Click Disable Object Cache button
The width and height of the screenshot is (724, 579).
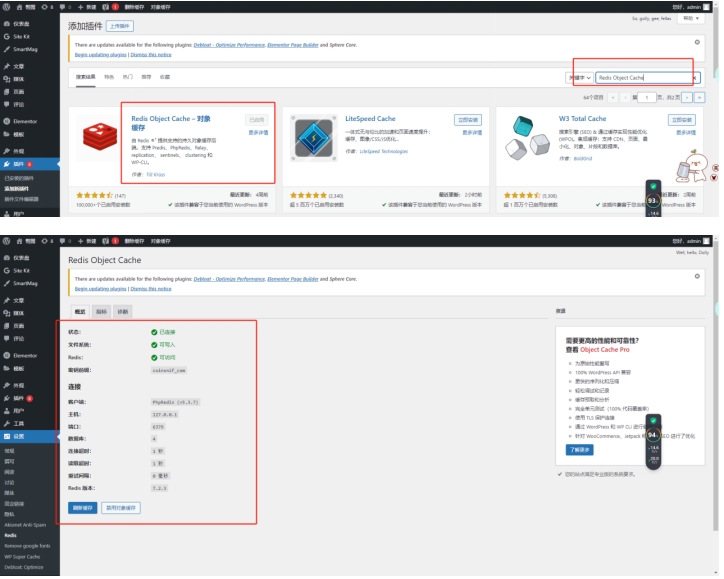tap(121, 508)
